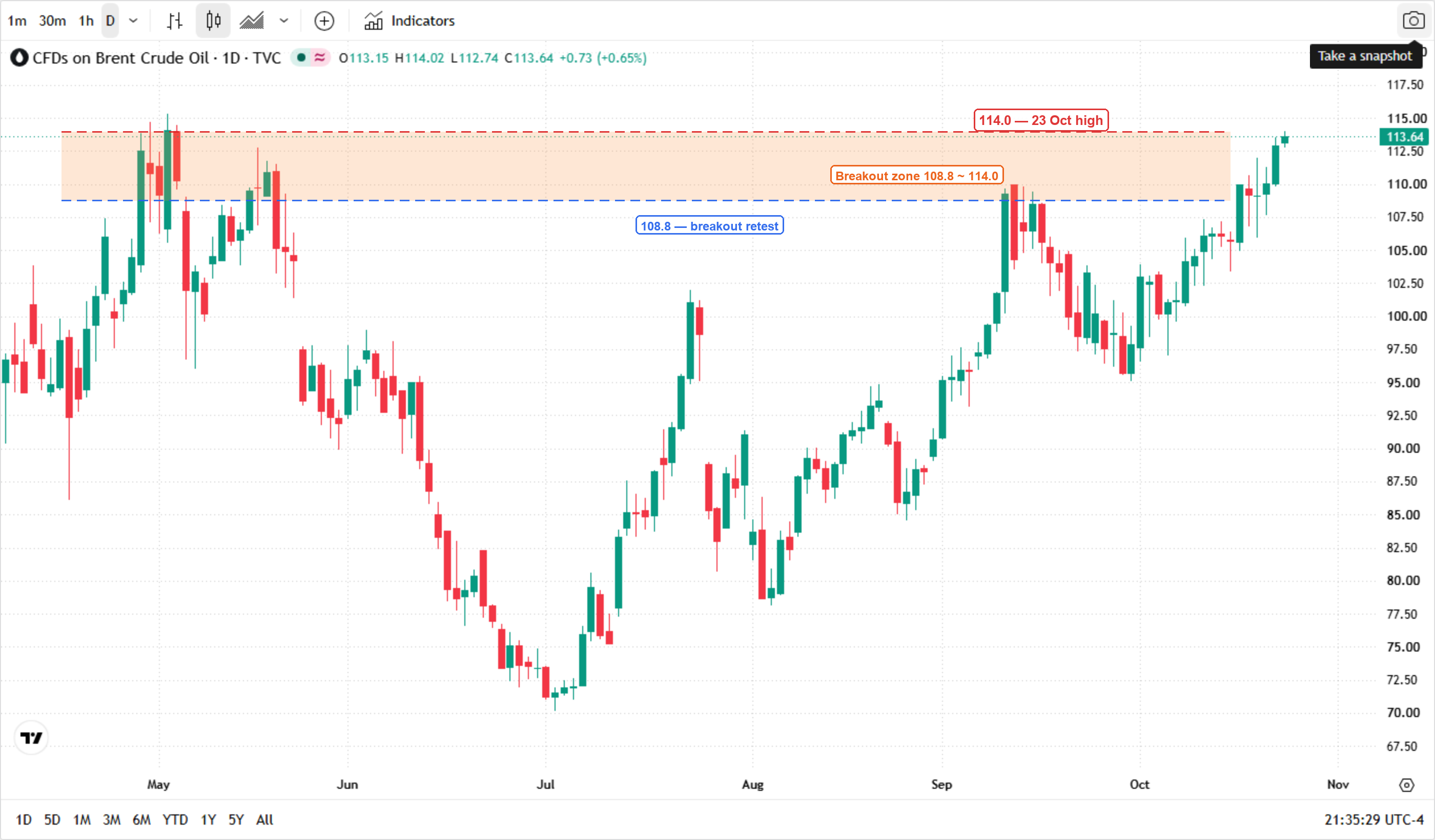
Task: Switch to area chart style
Action: point(252,21)
